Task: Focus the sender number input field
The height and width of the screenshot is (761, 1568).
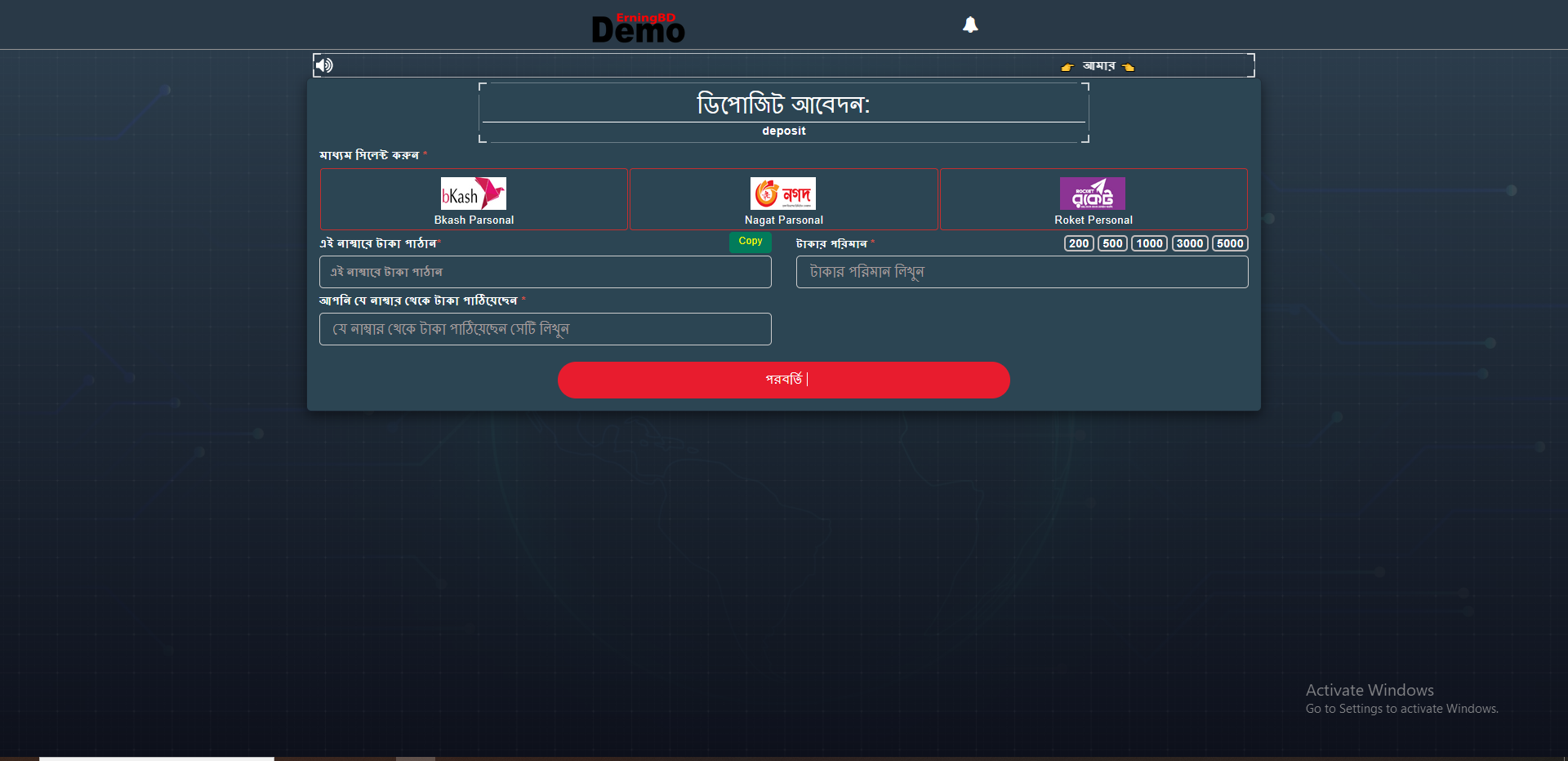Action: [x=545, y=329]
